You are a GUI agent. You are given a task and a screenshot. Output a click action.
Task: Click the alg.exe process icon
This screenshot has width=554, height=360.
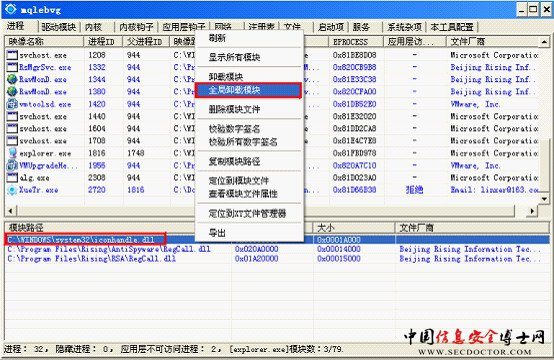pos(12,178)
